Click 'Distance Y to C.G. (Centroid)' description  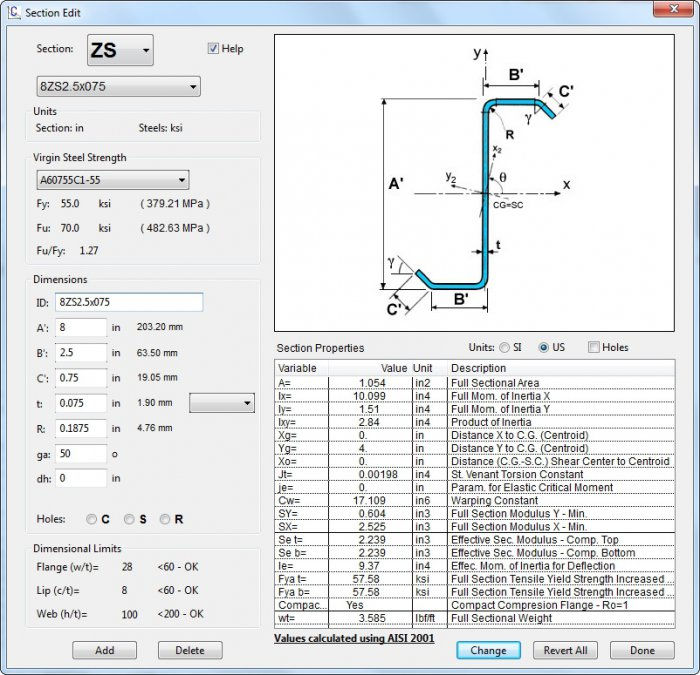[520, 448]
